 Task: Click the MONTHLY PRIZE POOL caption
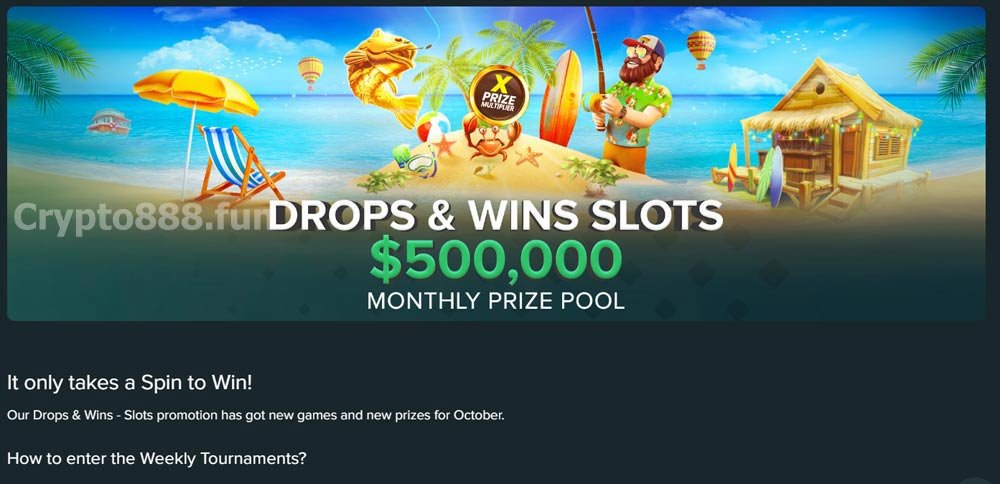[496, 301]
